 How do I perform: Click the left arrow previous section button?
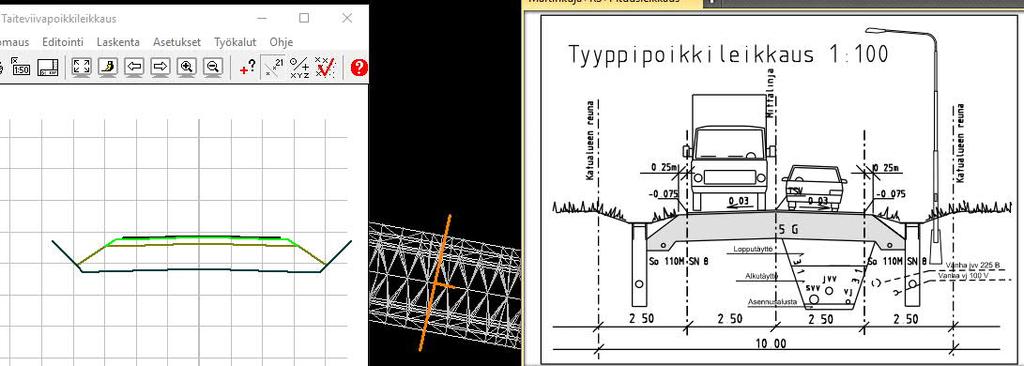coord(134,67)
